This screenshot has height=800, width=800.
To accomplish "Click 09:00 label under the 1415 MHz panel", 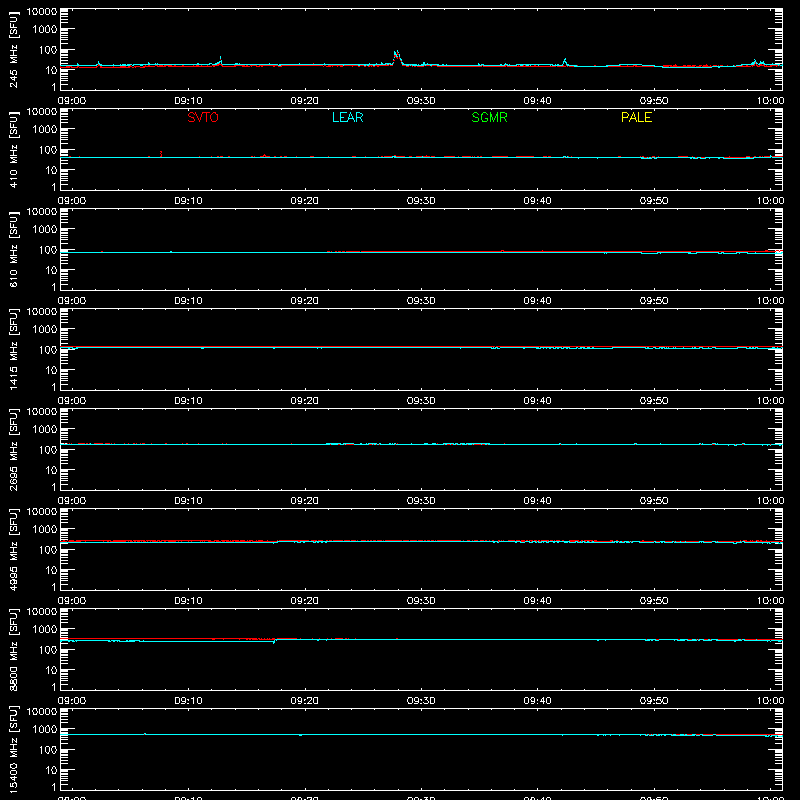I will (71, 401).
